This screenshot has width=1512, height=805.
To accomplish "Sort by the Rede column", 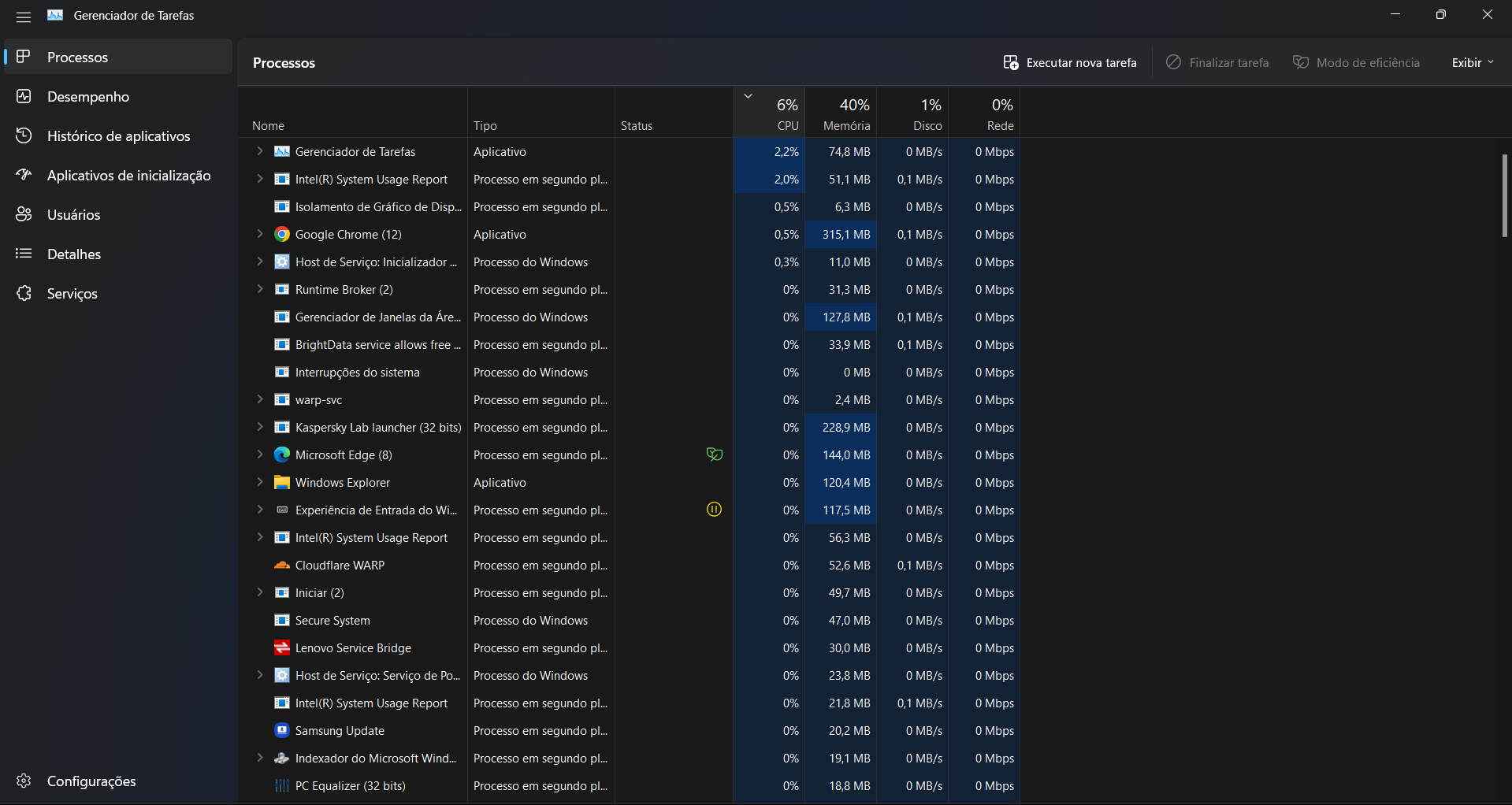I will tap(984, 113).
